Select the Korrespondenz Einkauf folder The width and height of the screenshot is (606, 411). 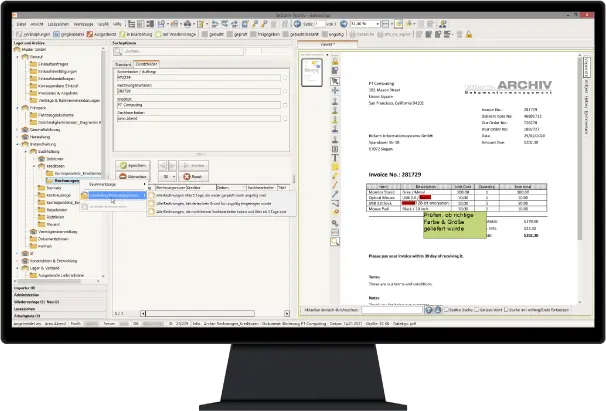click(54, 86)
